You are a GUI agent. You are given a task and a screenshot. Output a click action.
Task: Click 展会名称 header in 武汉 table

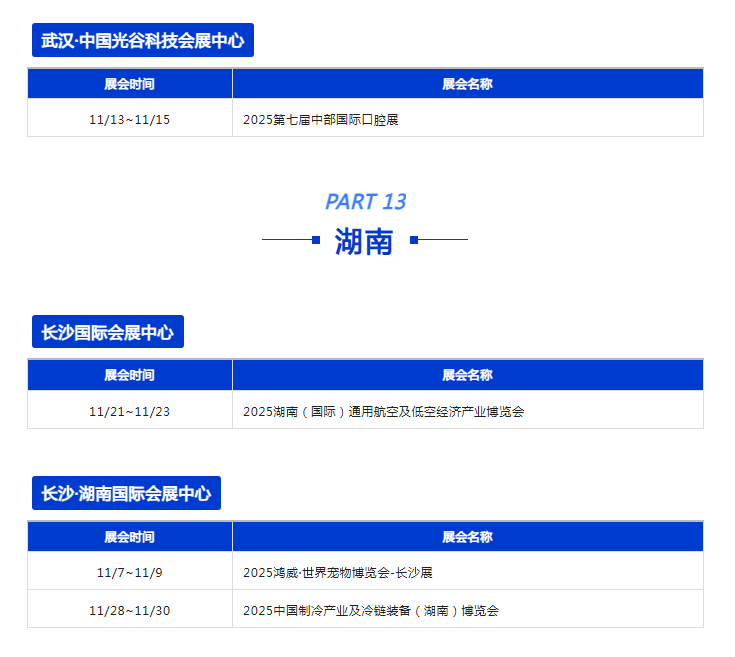468,84
